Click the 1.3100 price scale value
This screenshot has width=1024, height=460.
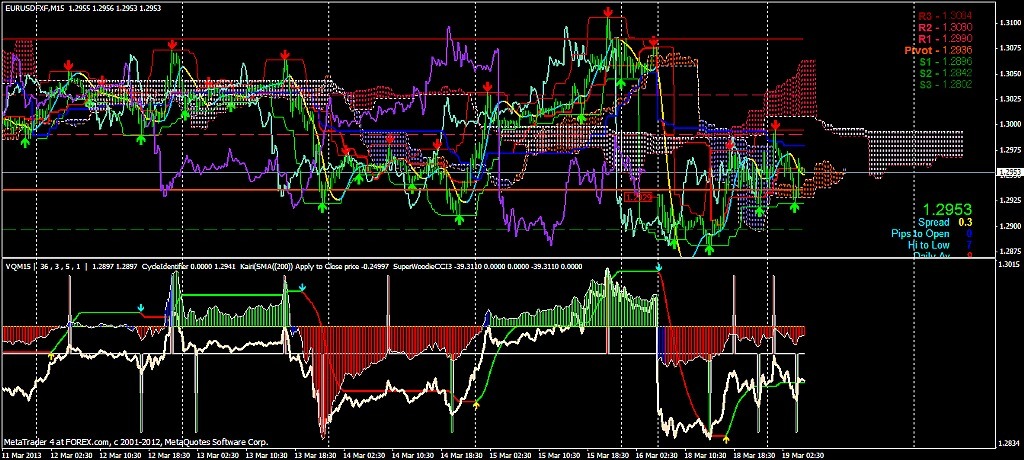point(1009,23)
